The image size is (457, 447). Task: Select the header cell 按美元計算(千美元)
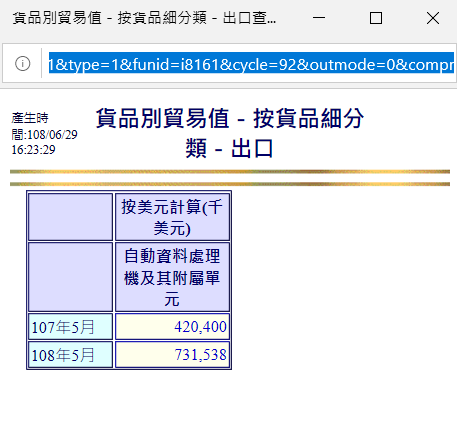click(172, 217)
